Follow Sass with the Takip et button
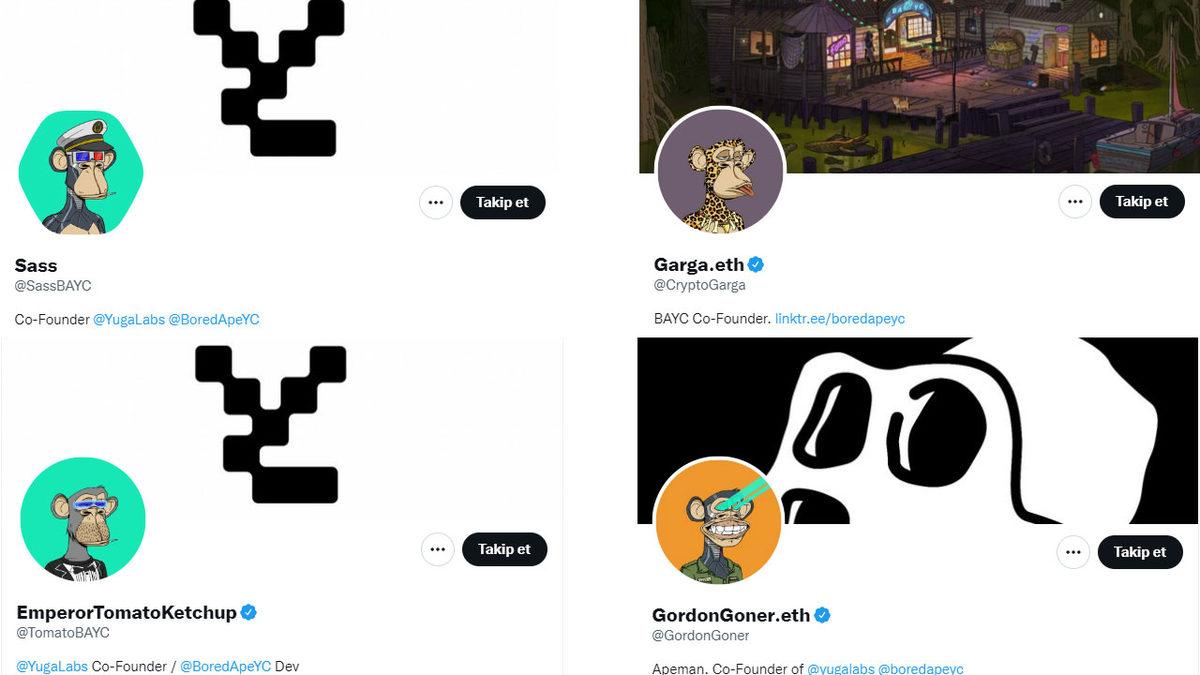This screenshot has width=1200, height=675. (x=503, y=202)
